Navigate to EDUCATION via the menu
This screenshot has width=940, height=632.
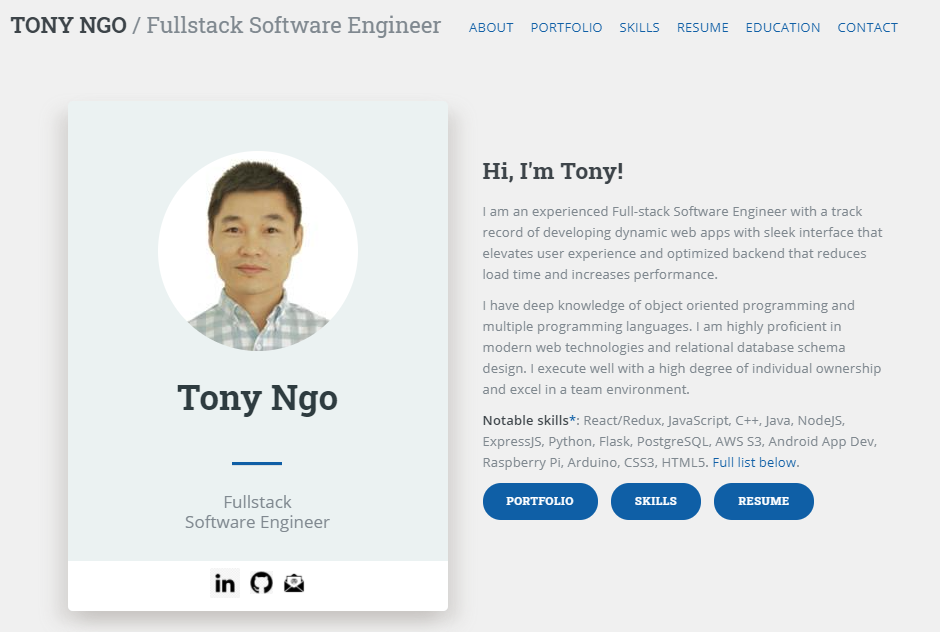pyautogui.click(x=783, y=27)
